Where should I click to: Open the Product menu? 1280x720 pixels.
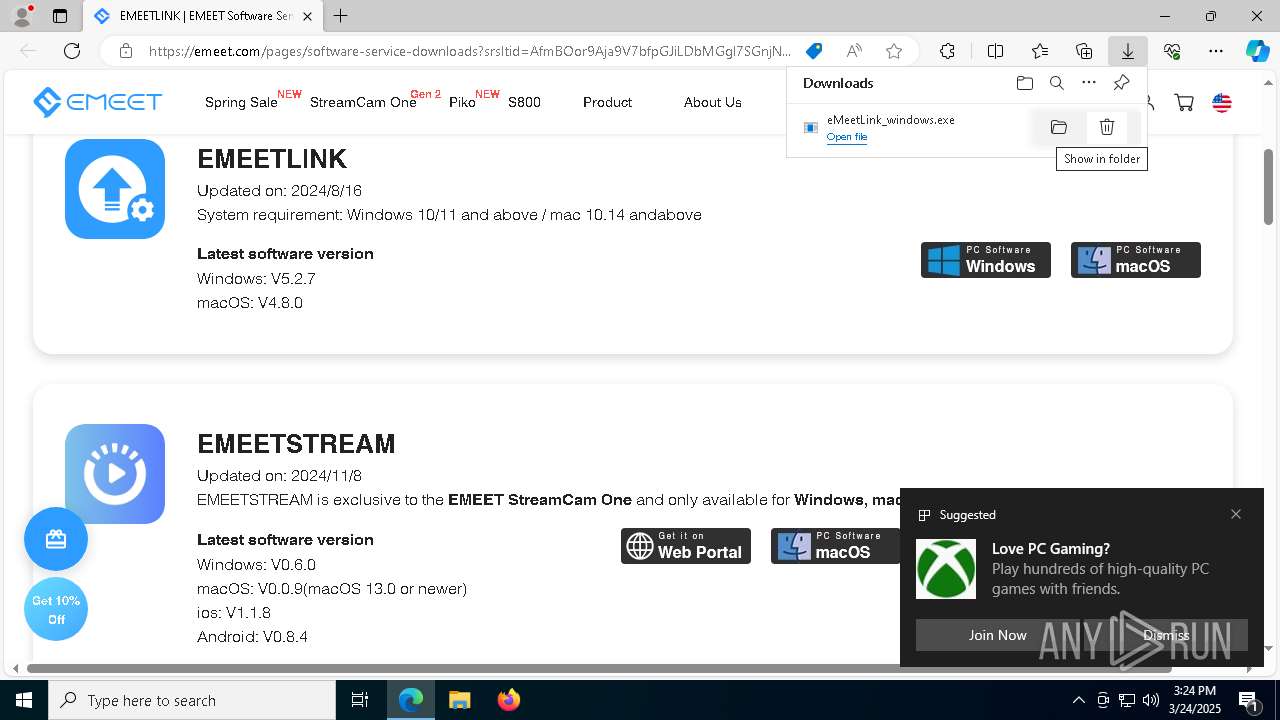click(607, 102)
